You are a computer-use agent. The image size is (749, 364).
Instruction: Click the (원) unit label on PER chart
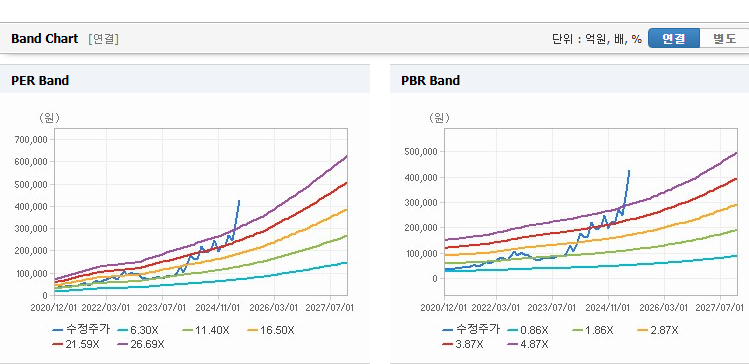pos(49,118)
